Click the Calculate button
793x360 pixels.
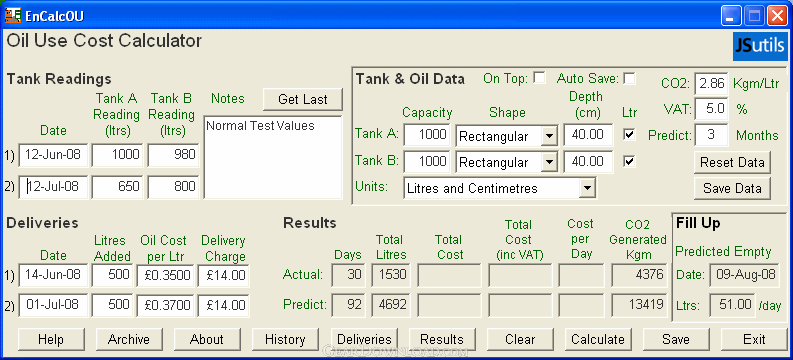[x=597, y=339]
